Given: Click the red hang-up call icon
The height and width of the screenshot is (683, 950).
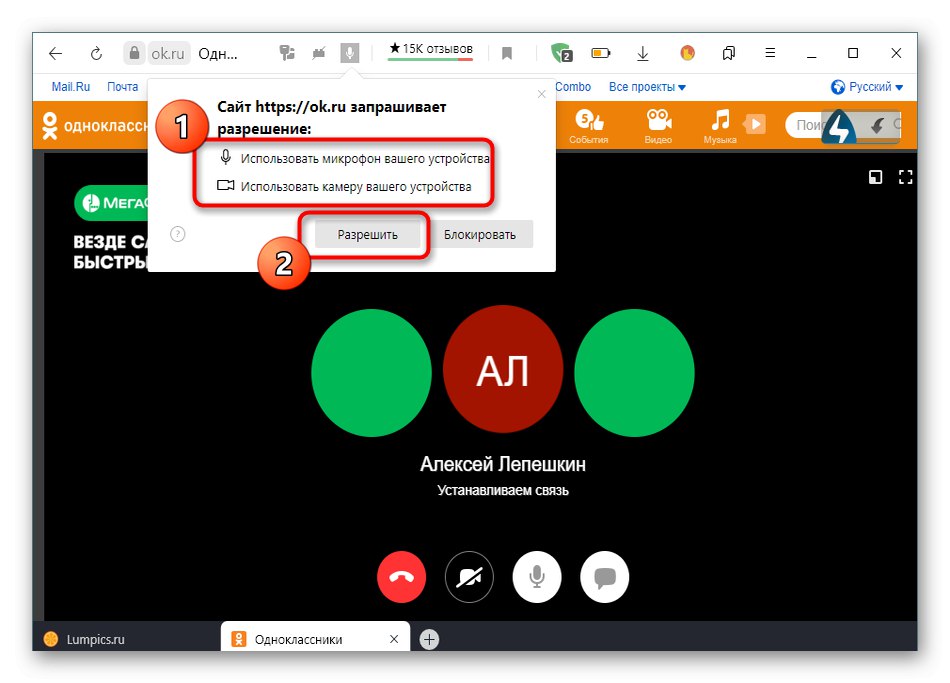Looking at the screenshot, I should click(401, 577).
